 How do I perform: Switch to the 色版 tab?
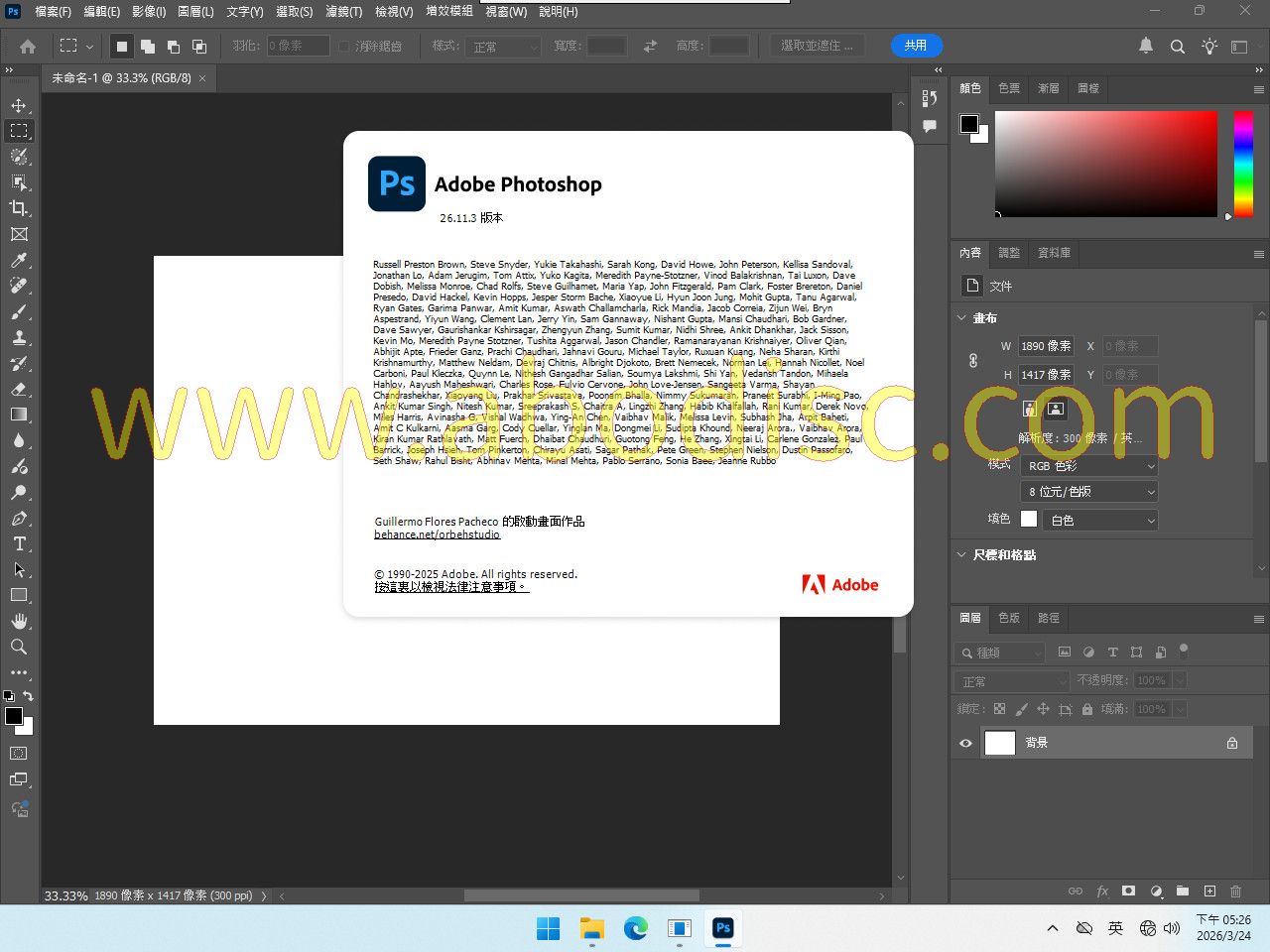(x=1009, y=618)
